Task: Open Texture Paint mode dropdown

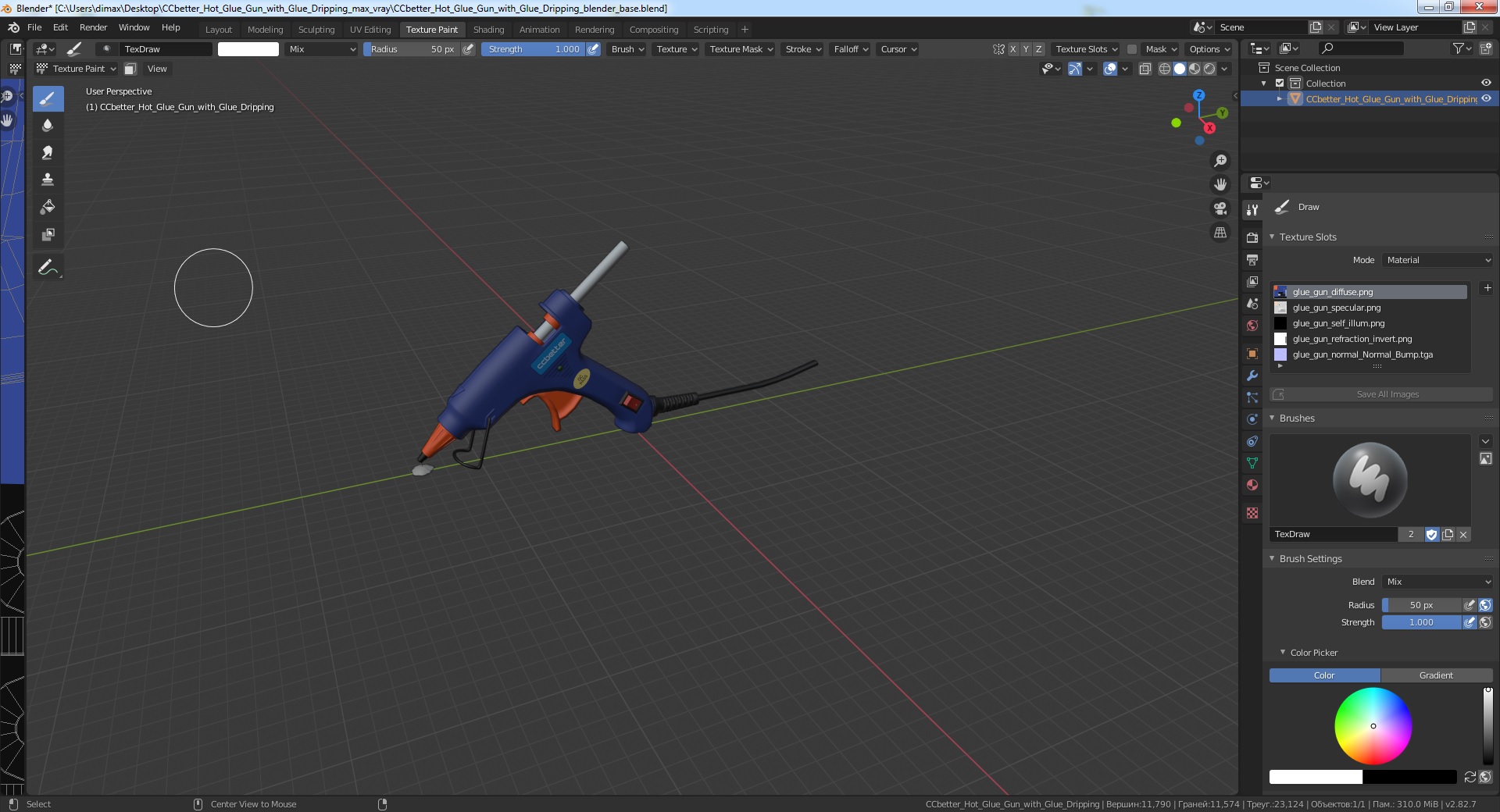Action: (x=76, y=69)
